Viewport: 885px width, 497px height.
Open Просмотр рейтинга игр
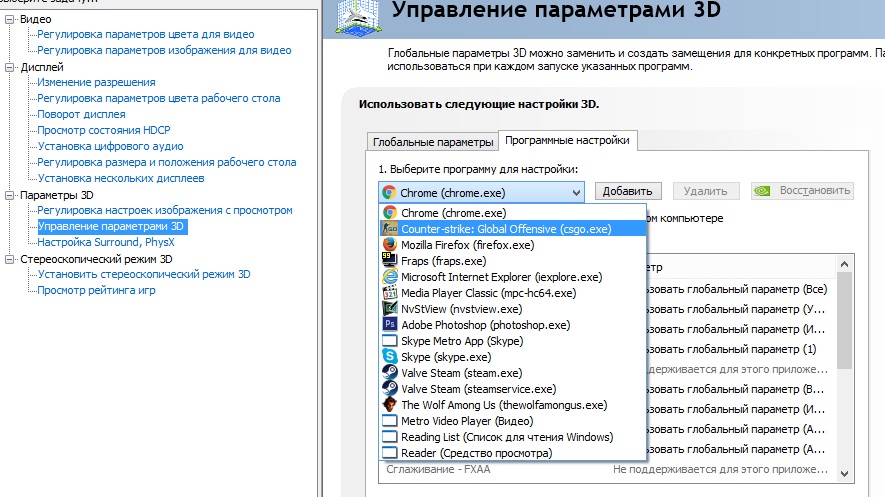pos(96,291)
